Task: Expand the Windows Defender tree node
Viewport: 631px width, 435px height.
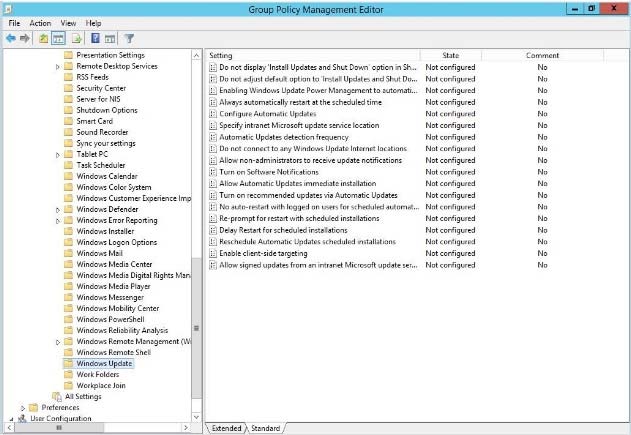Action: tap(58, 210)
